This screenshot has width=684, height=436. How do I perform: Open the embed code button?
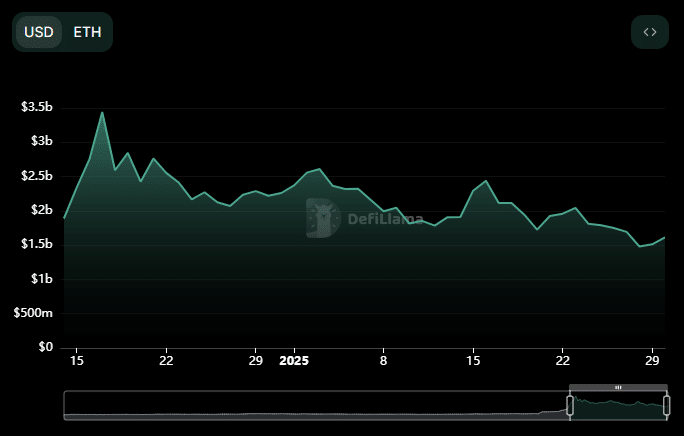[650, 32]
